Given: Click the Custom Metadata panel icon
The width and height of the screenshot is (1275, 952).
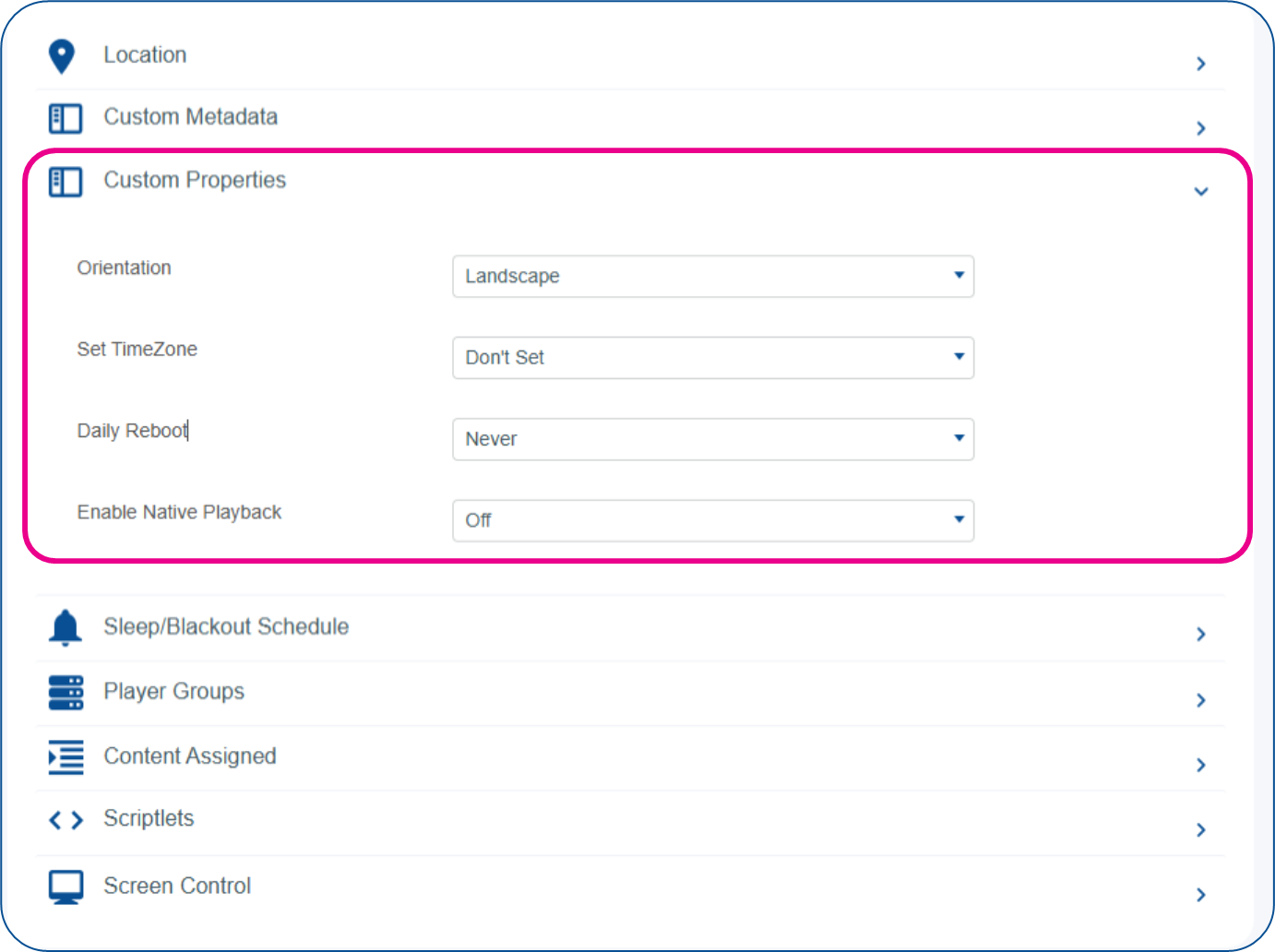Looking at the screenshot, I should [x=66, y=118].
